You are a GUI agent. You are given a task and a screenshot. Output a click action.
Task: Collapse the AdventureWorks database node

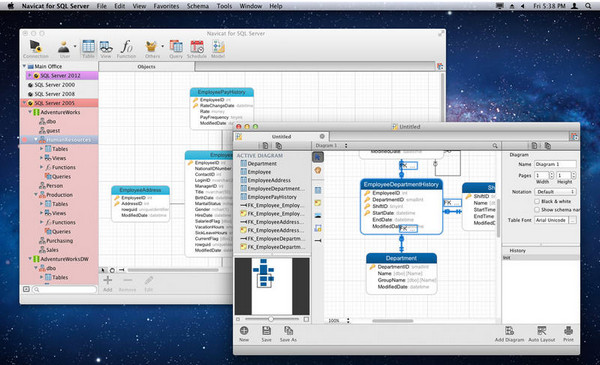tap(30, 112)
